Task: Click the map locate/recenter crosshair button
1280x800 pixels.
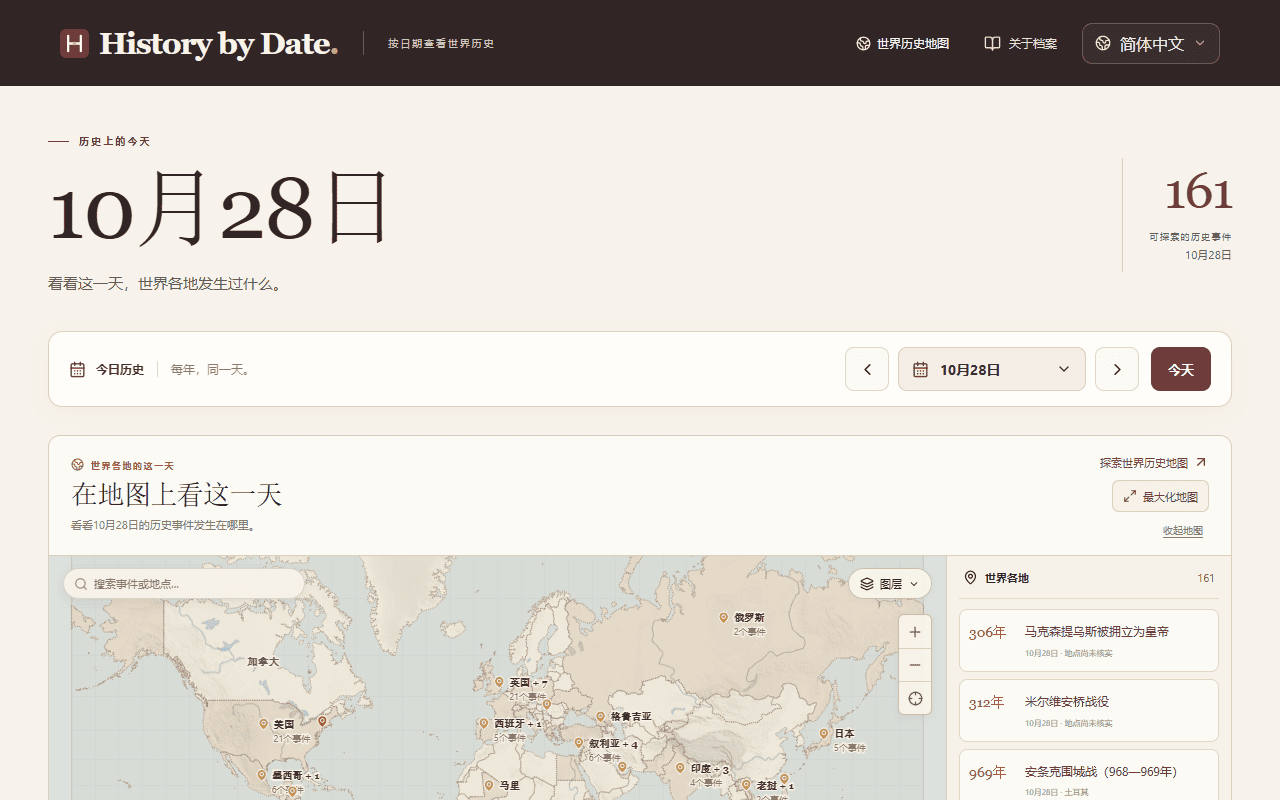Action: click(x=915, y=698)
